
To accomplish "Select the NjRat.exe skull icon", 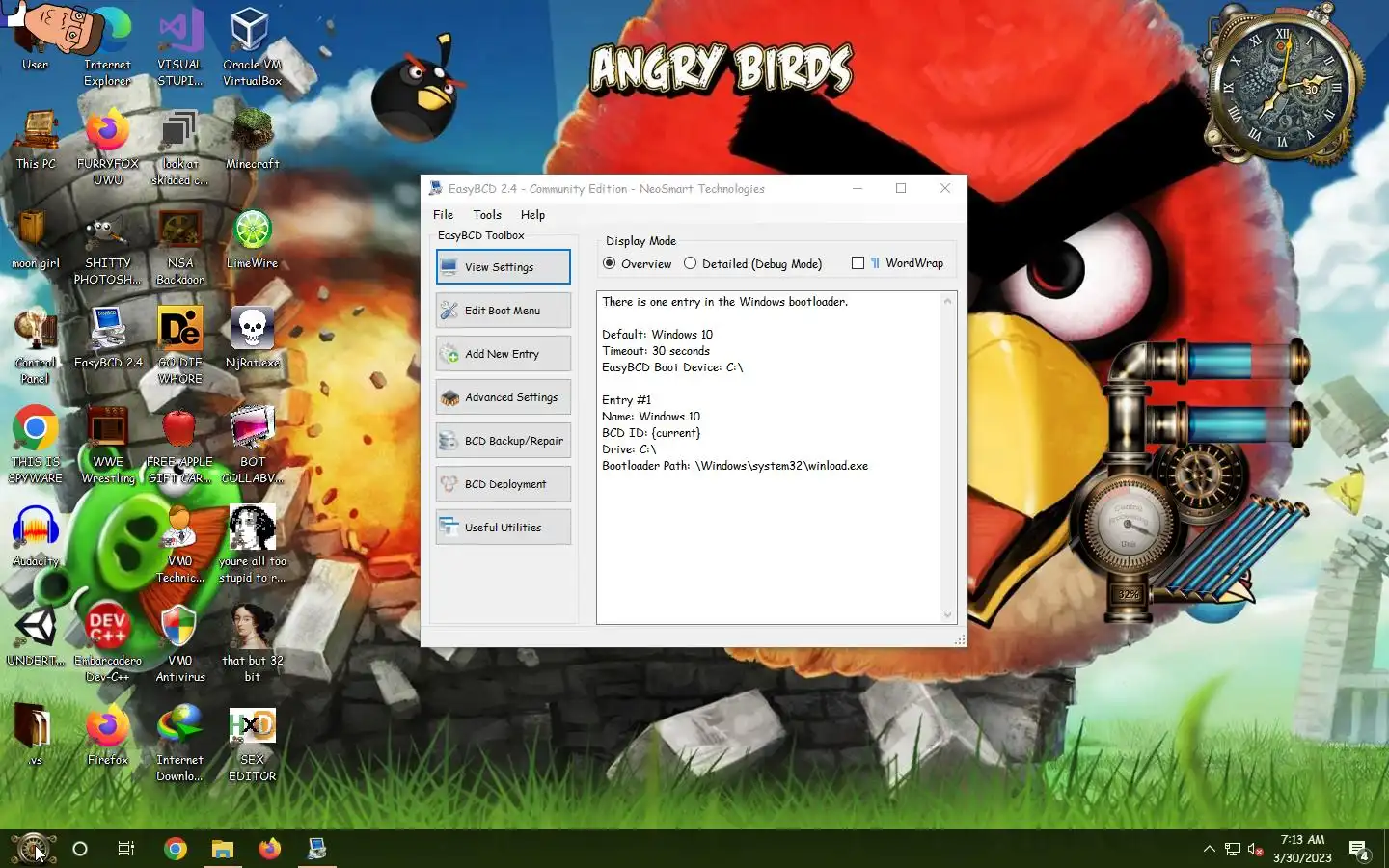I will tap(252, 339).
